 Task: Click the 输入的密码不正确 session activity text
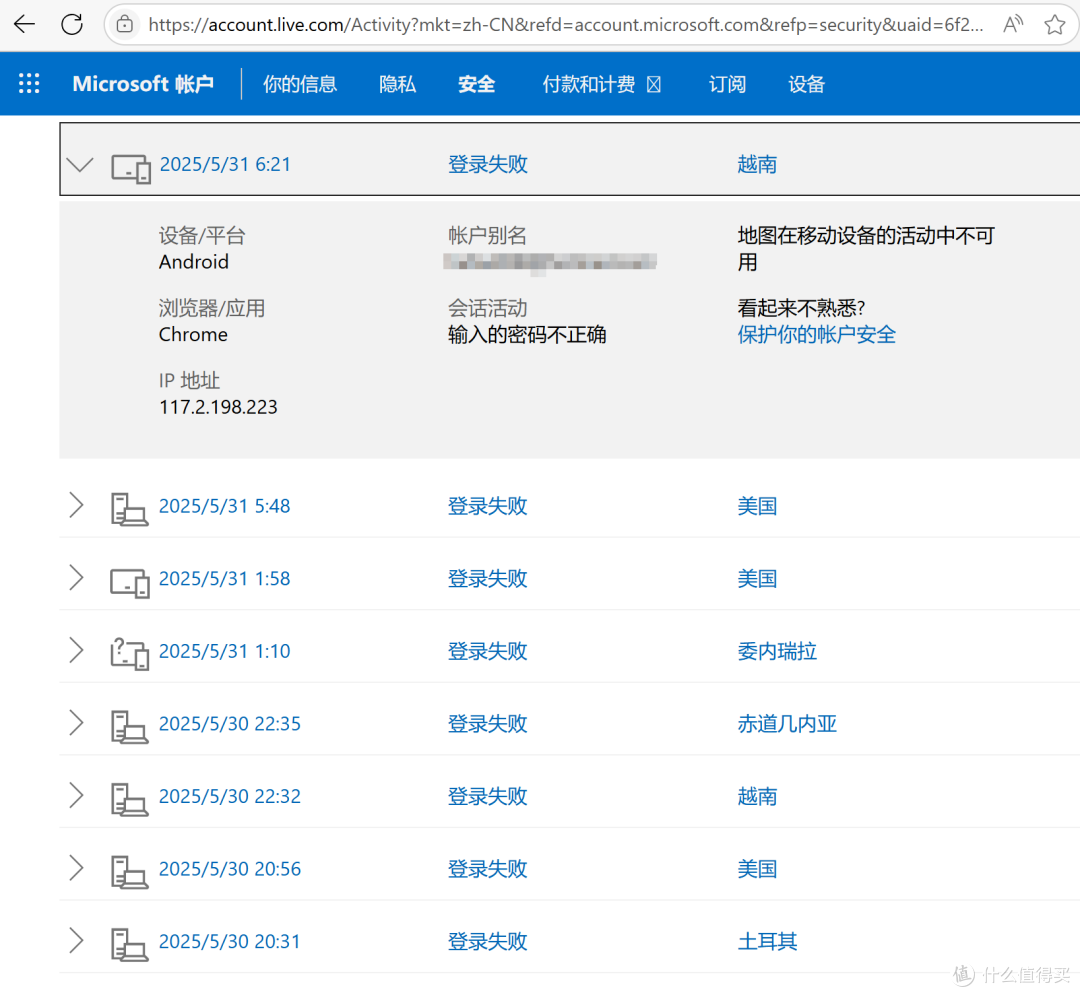coord(527,334)
